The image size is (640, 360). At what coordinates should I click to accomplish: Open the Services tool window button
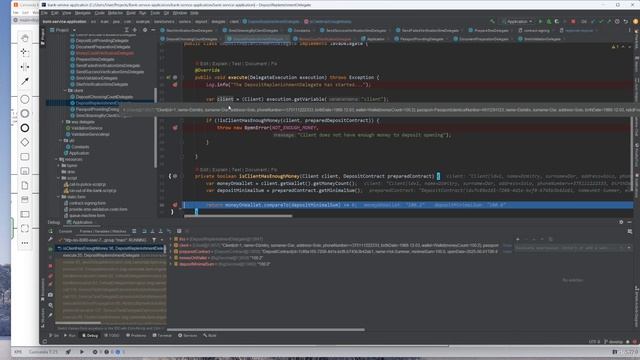pos(187,336)
